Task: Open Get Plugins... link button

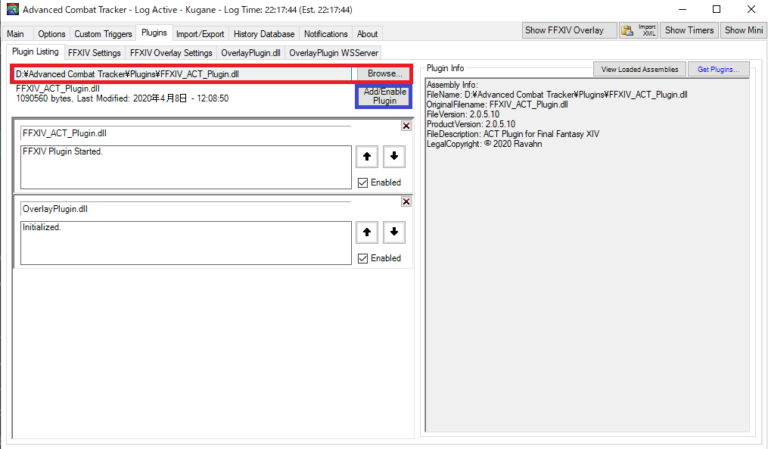Action: pos(718,69)
